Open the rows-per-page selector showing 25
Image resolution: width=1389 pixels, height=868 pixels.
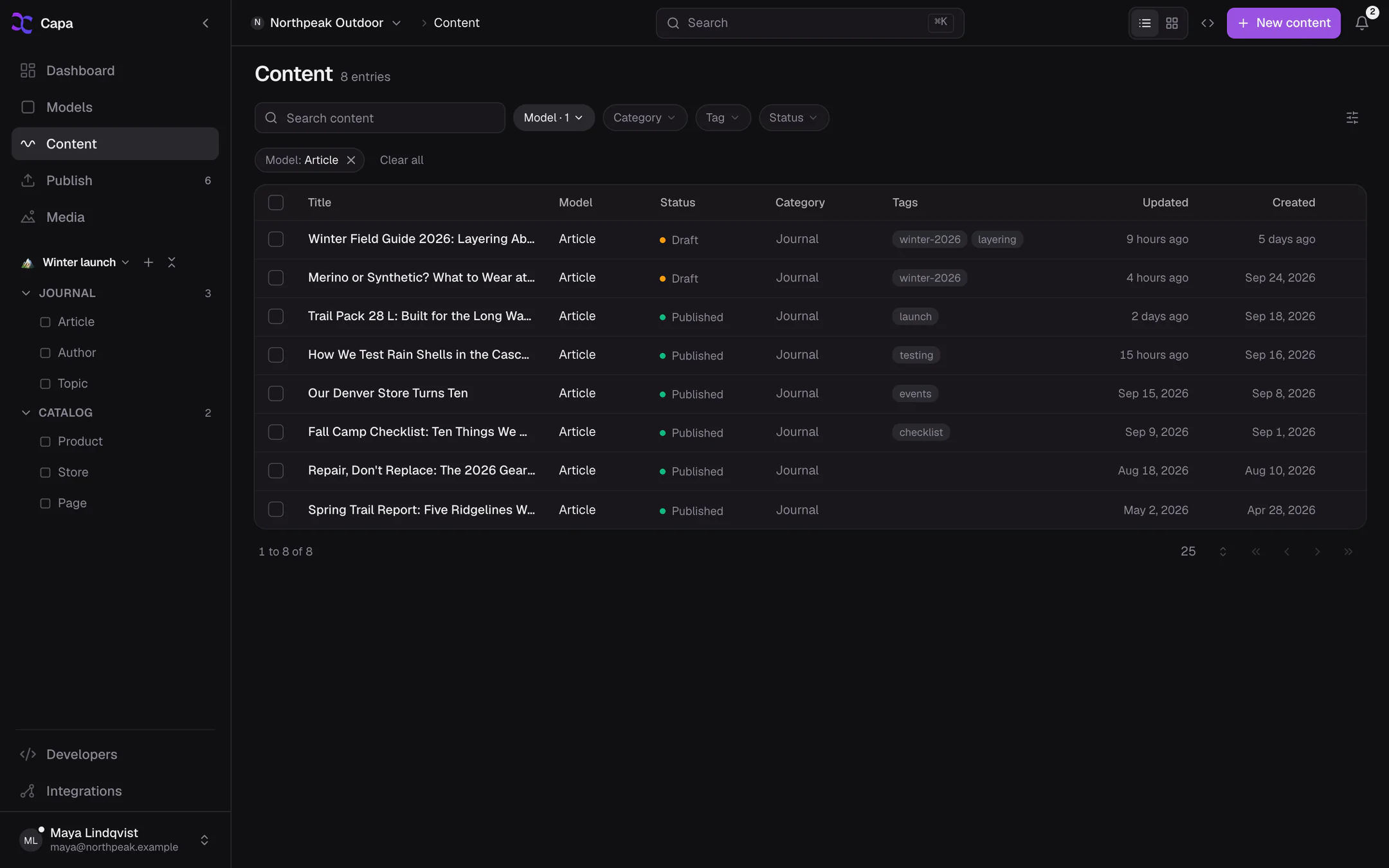[x=1204, y=552]
